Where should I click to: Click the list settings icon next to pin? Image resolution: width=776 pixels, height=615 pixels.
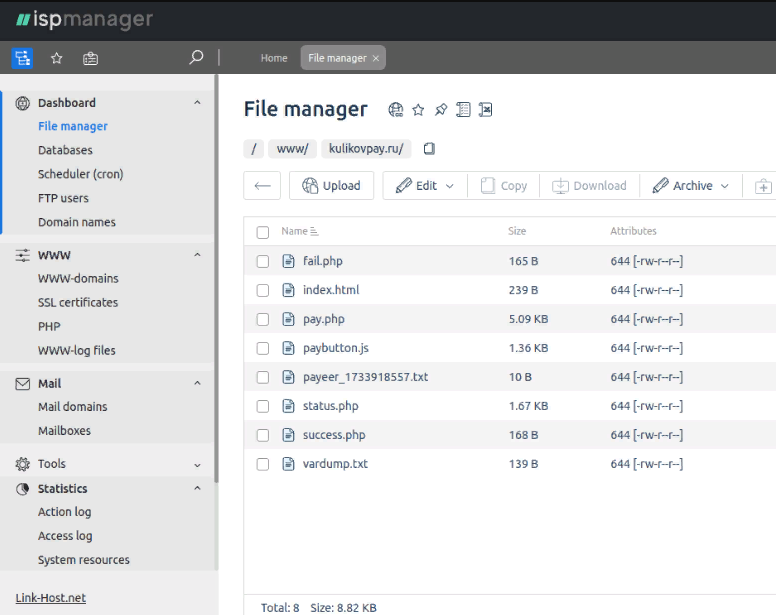point(463,109)
